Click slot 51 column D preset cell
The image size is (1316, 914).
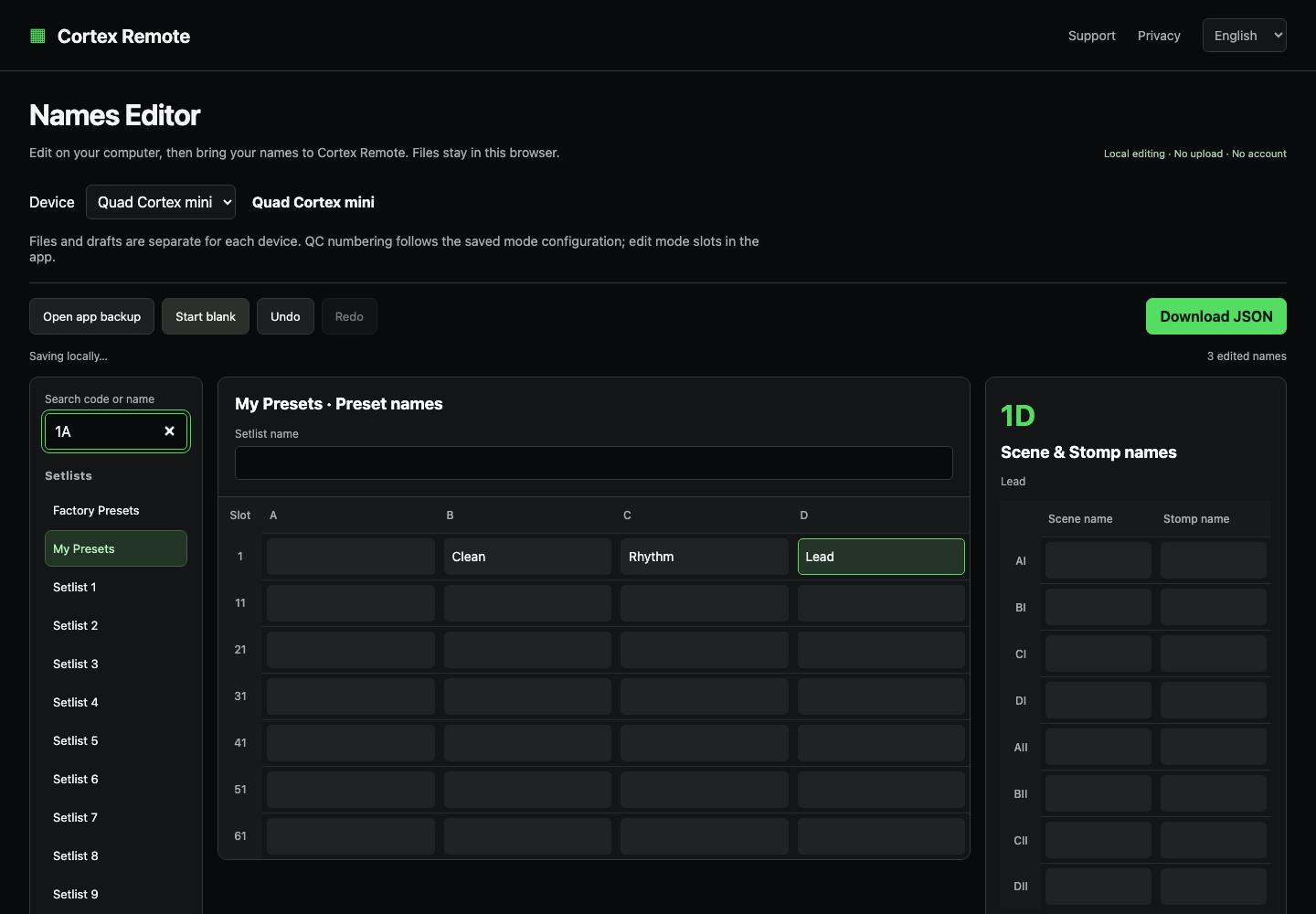[881, 790]
